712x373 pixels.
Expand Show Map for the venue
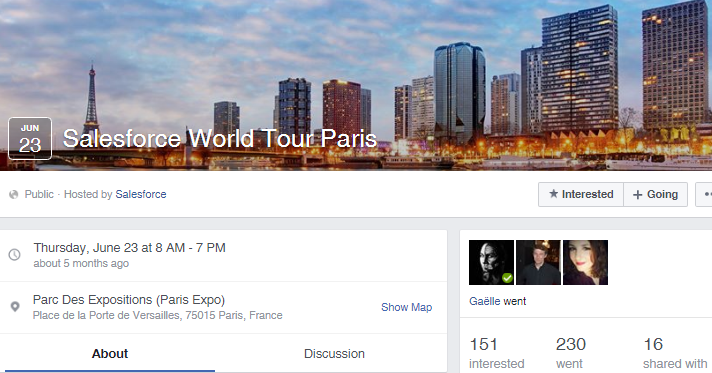tap(406, 307)
